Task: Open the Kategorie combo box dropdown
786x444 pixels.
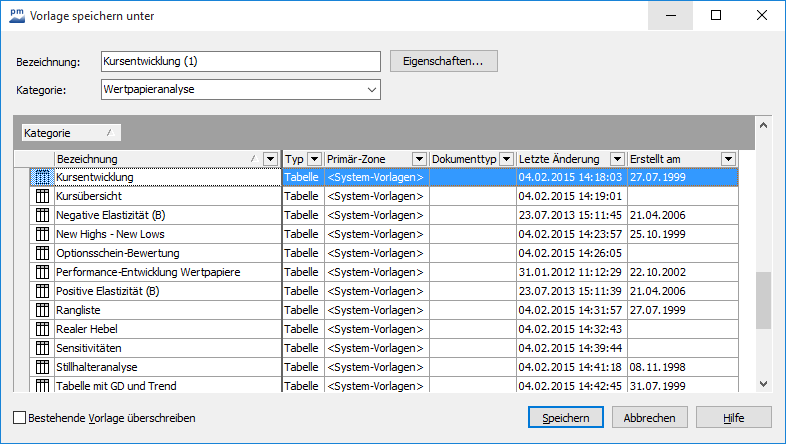Action: point(372,91)
